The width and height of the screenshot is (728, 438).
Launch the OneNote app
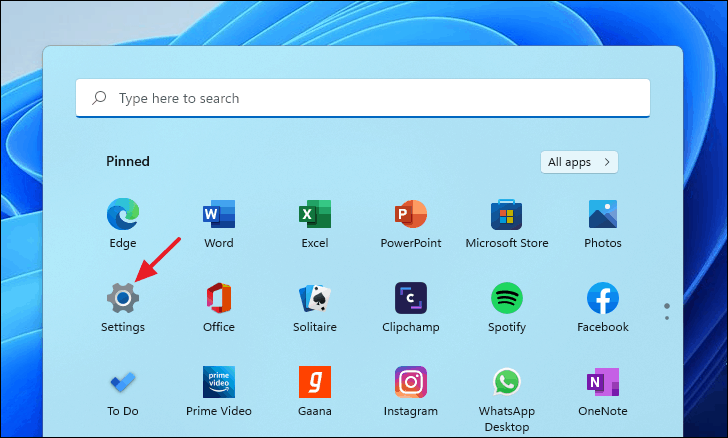[603, 382]
